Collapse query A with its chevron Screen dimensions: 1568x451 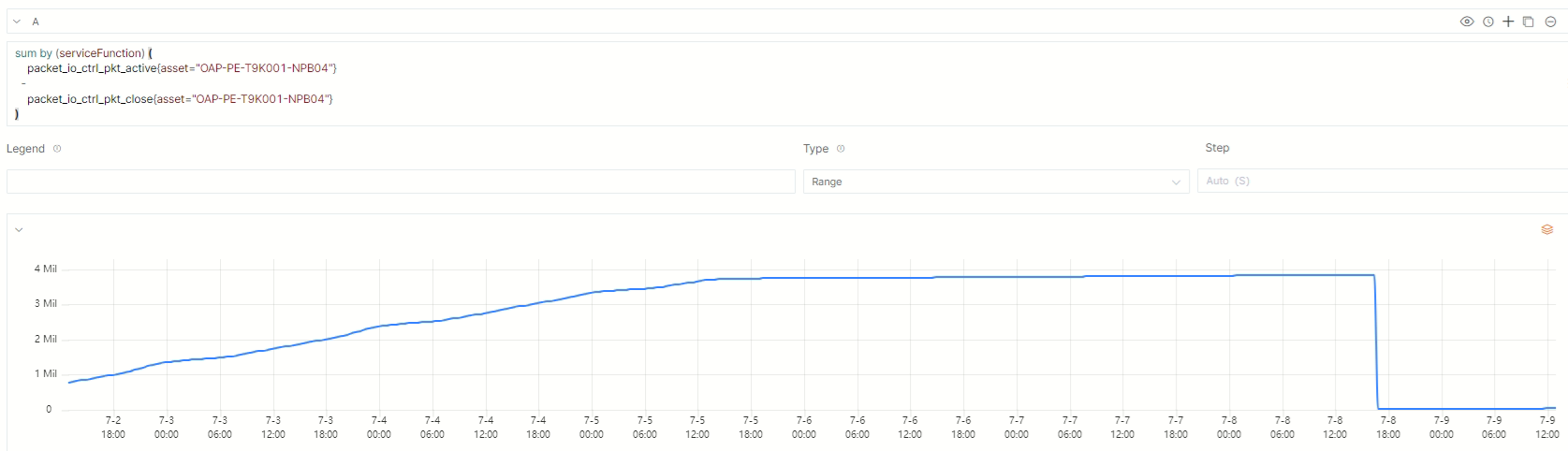pyautogui.click(x=17, y=21)
